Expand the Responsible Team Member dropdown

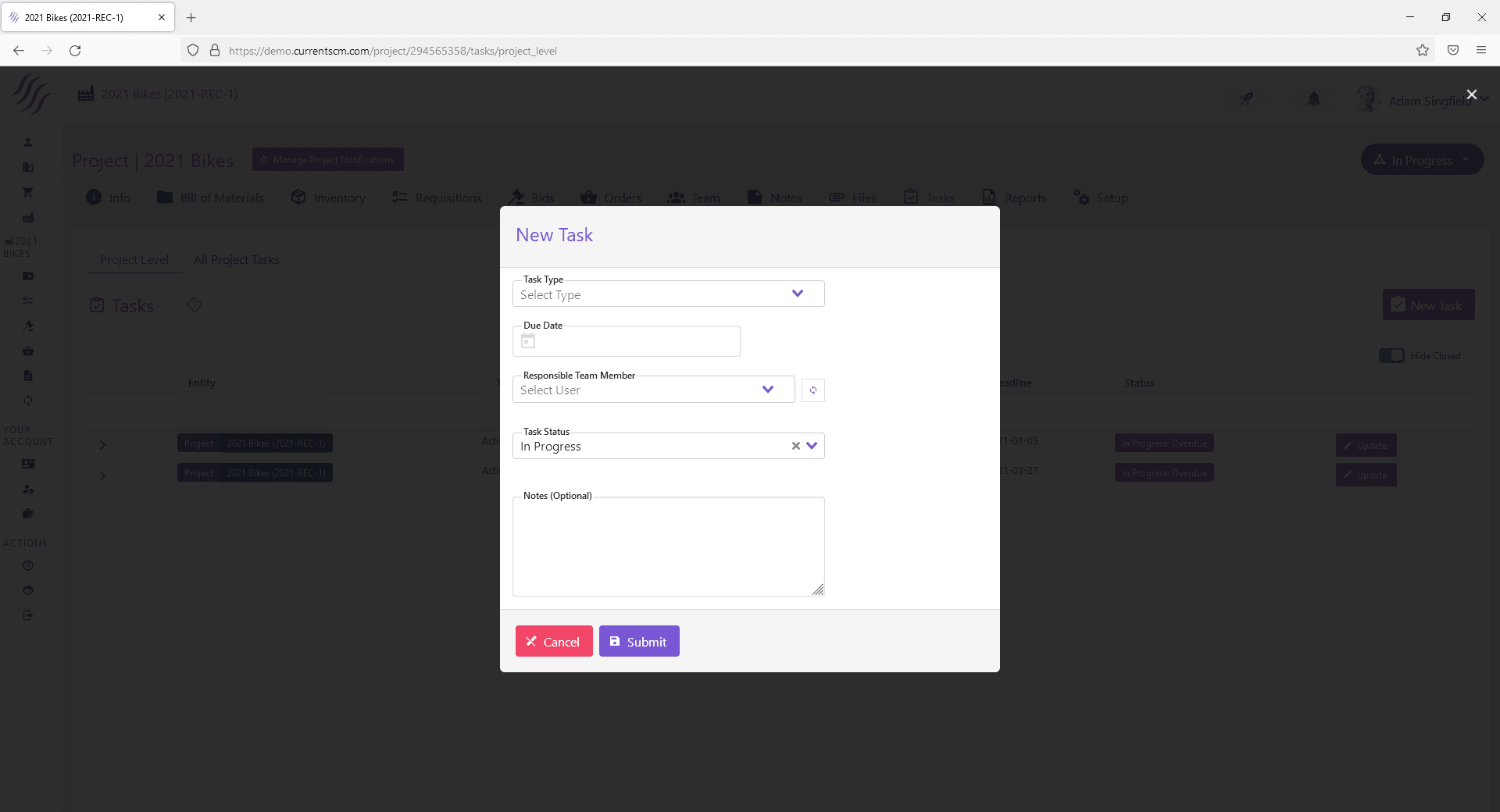[767, 390]
